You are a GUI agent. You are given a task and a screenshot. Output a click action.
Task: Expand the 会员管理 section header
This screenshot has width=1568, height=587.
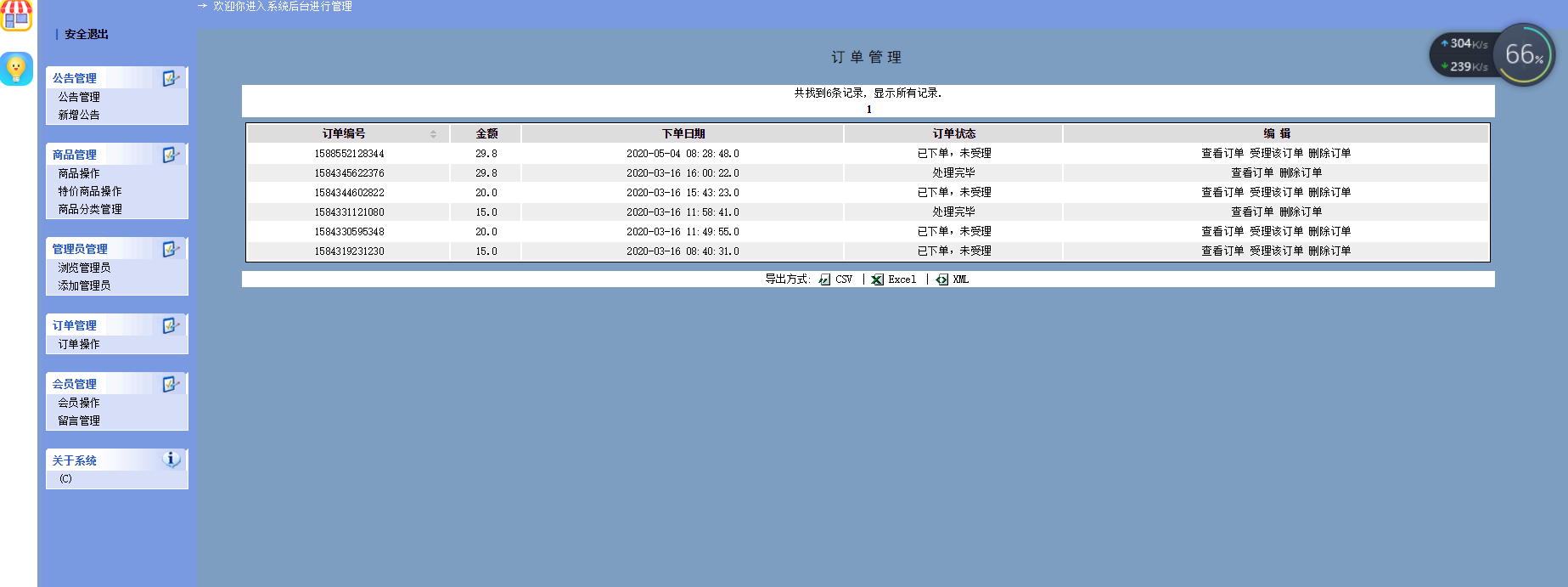pyautogui.click(x=75, y=384)
